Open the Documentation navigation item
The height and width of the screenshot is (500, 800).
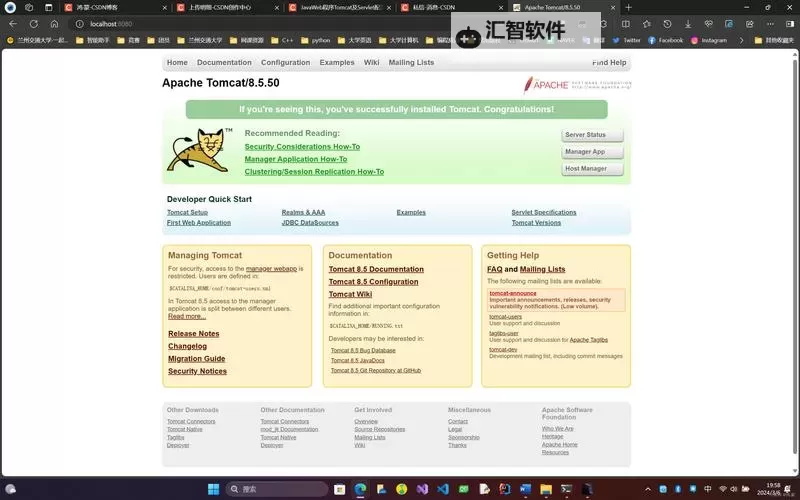pos(224,62)
